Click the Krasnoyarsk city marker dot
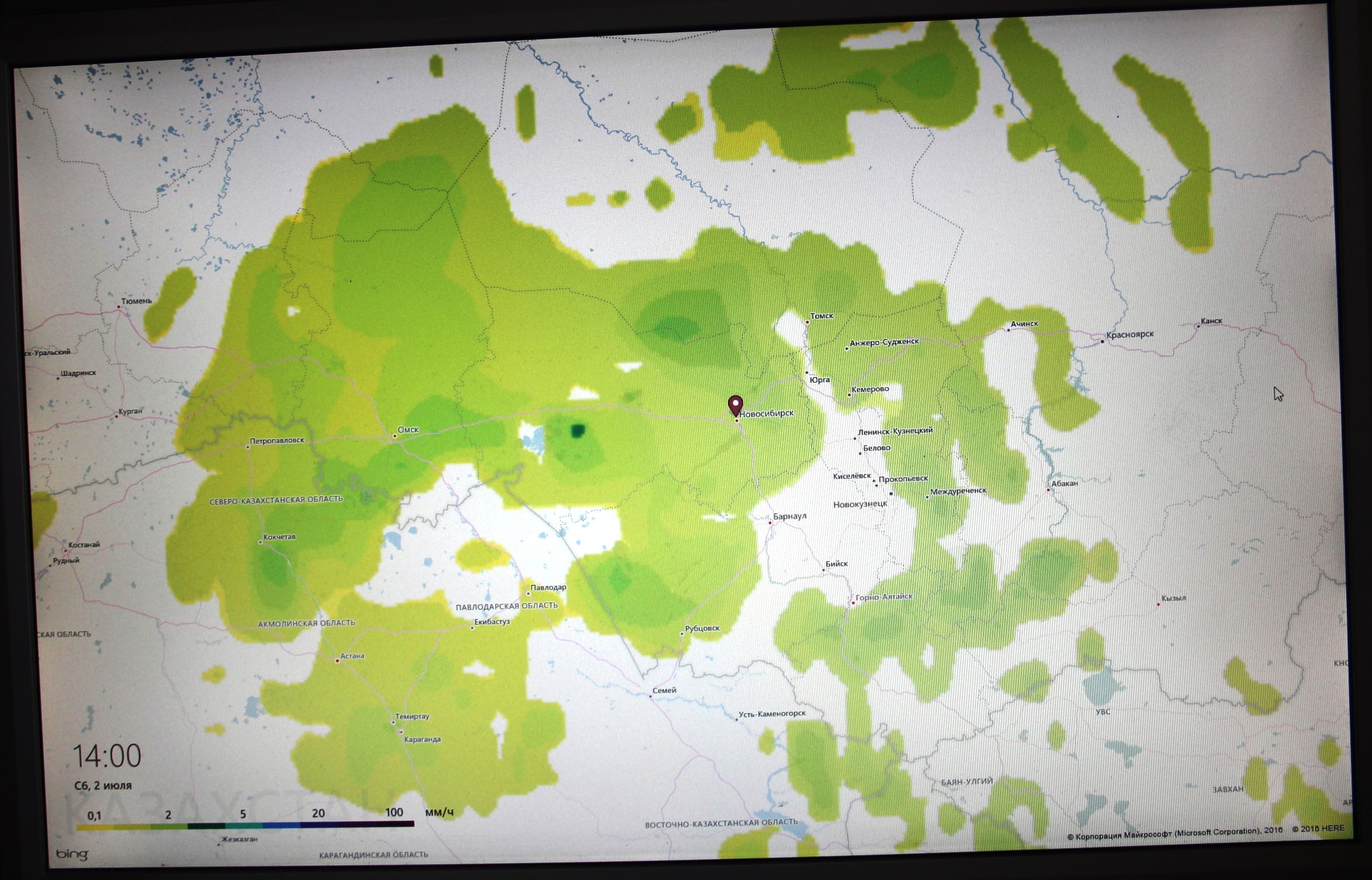Viewport: 1372px width, 880px height. coord(1102,341)
